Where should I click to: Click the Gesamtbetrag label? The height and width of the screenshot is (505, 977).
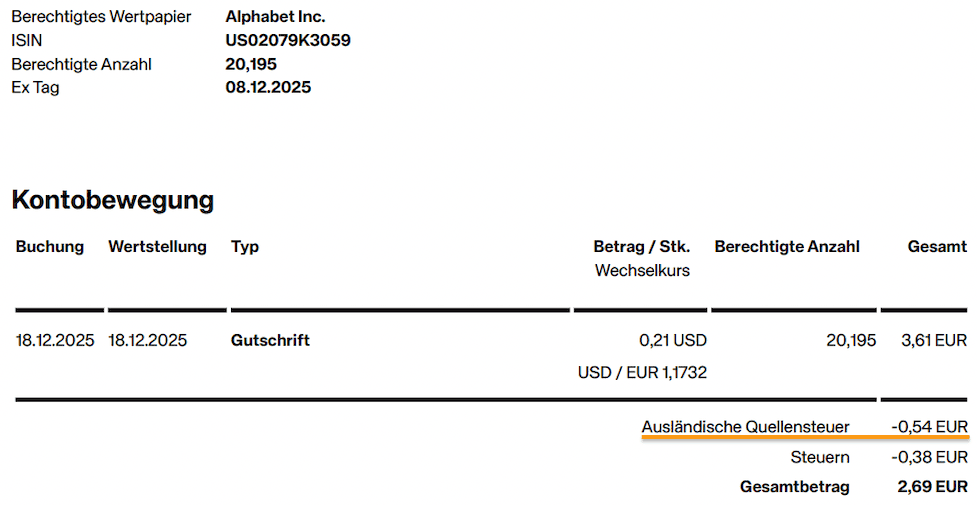click(x=794, y=488)
